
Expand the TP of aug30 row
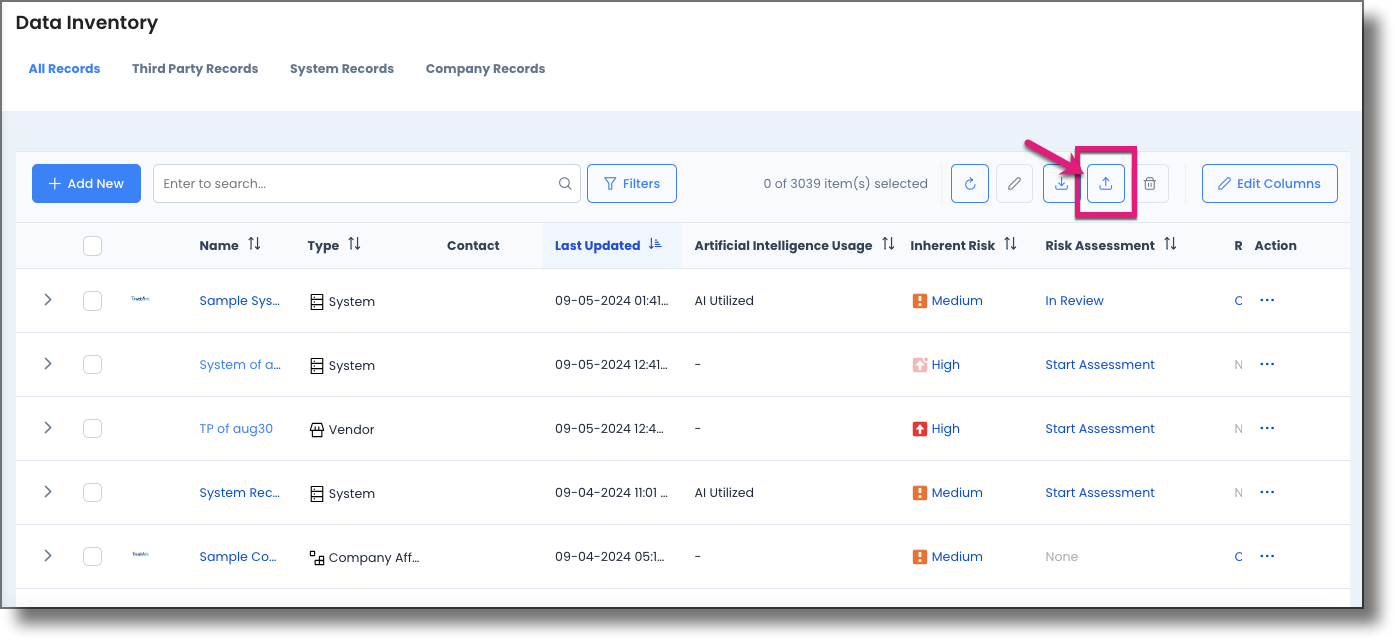[47, 428]
